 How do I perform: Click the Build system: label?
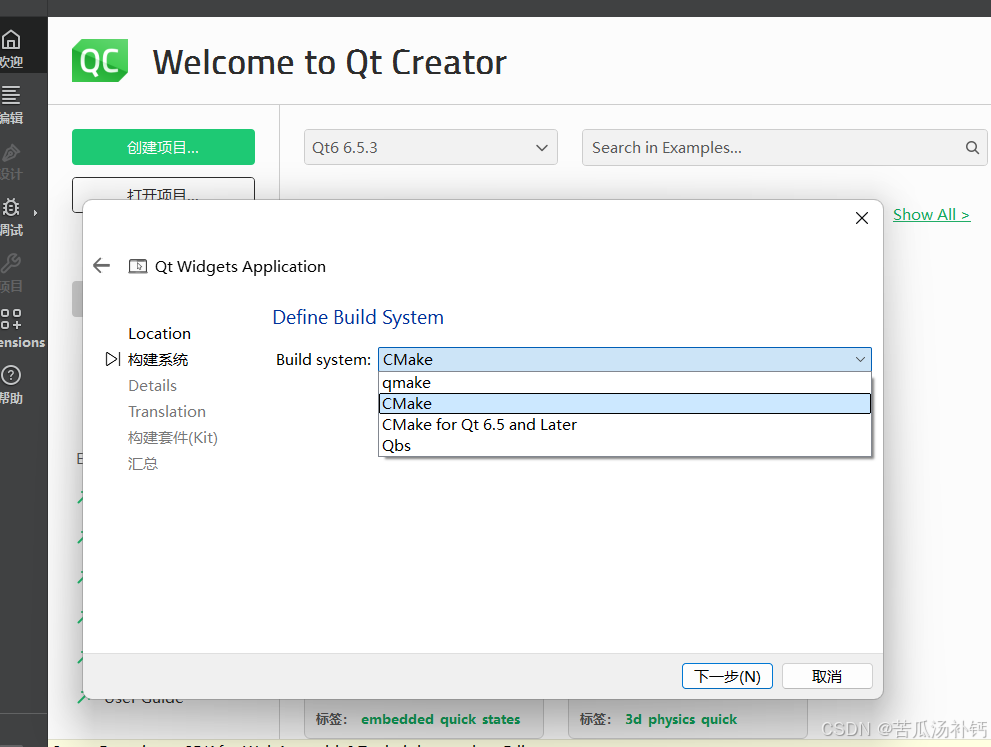pos(324,360)
